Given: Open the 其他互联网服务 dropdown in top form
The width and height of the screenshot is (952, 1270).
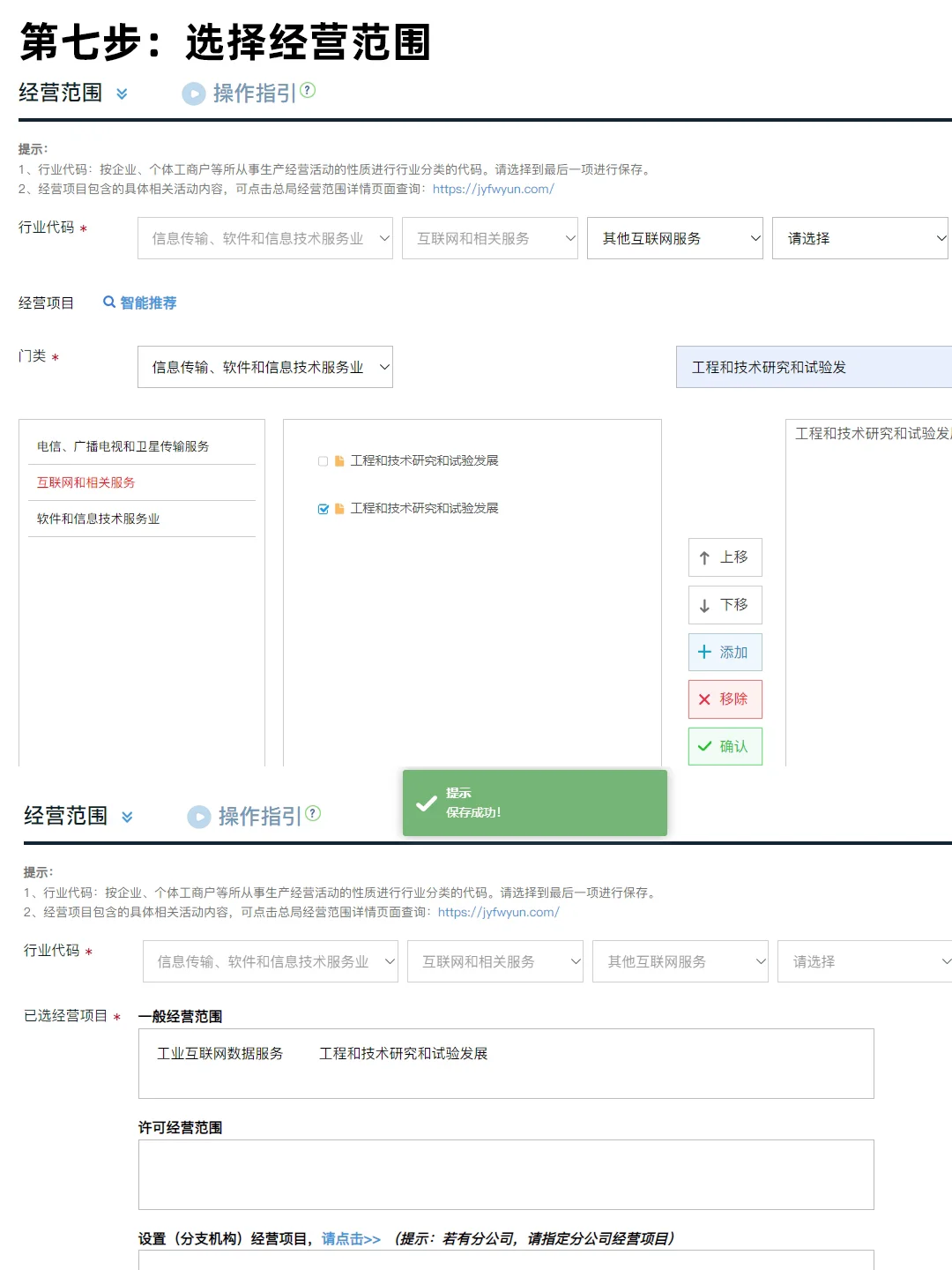Looking at the screenshot, I should (x=674, y=238).
